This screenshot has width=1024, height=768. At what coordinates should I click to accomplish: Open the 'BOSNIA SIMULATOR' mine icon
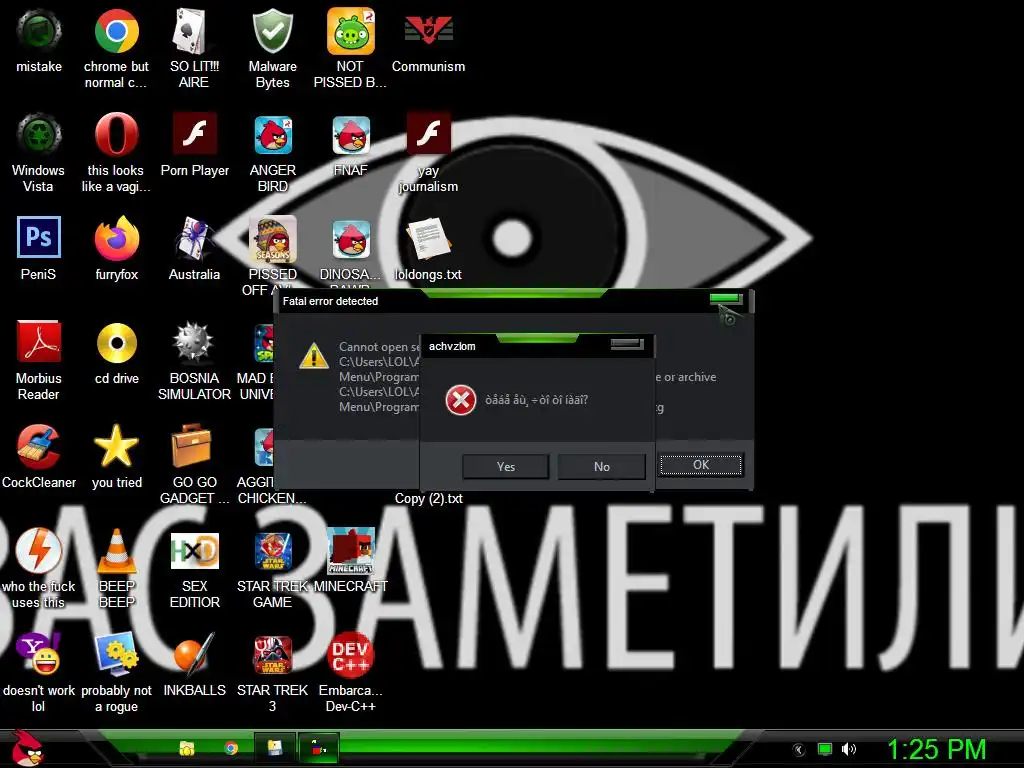pos(194,342)
